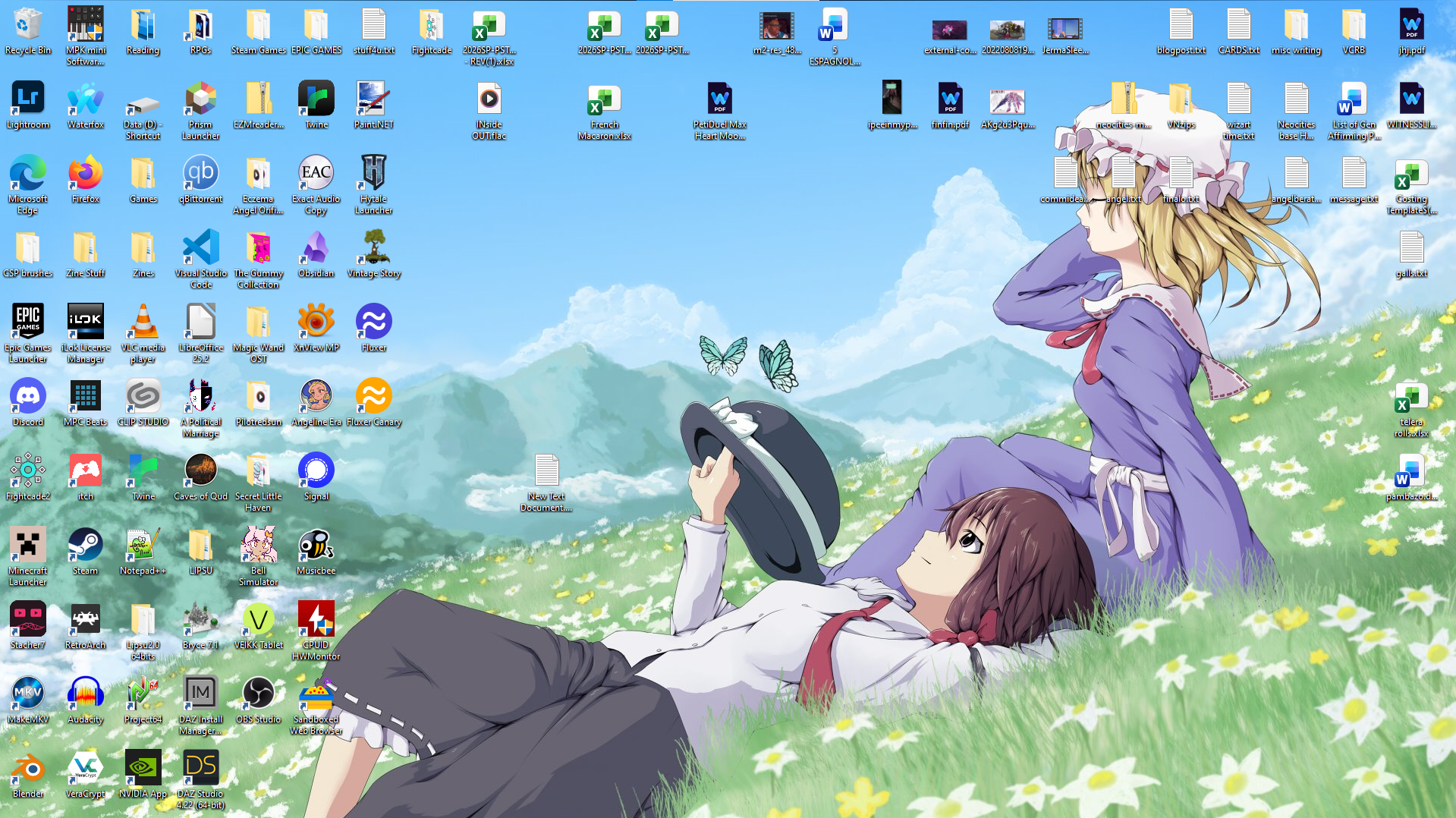Launch Visual Studio Code
Viewport: 1456px width, 818px height.
(201, 260)
